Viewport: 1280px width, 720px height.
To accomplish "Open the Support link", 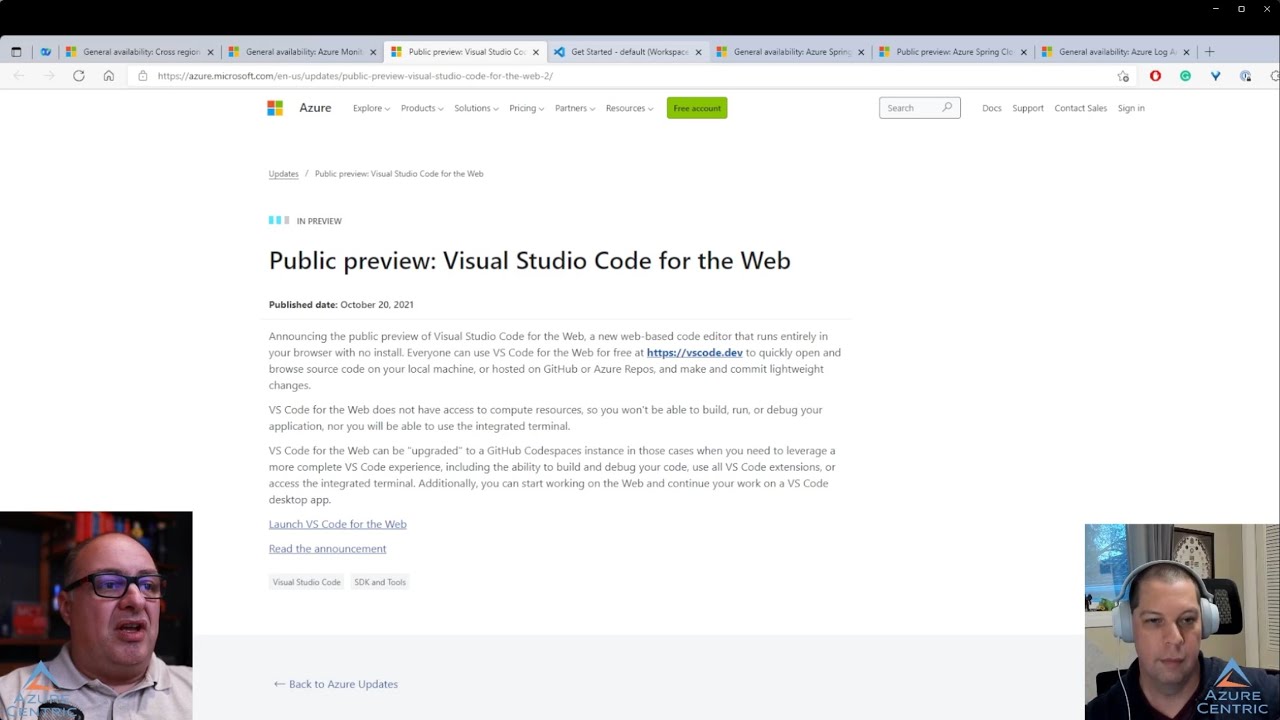I will (1028, 108).
